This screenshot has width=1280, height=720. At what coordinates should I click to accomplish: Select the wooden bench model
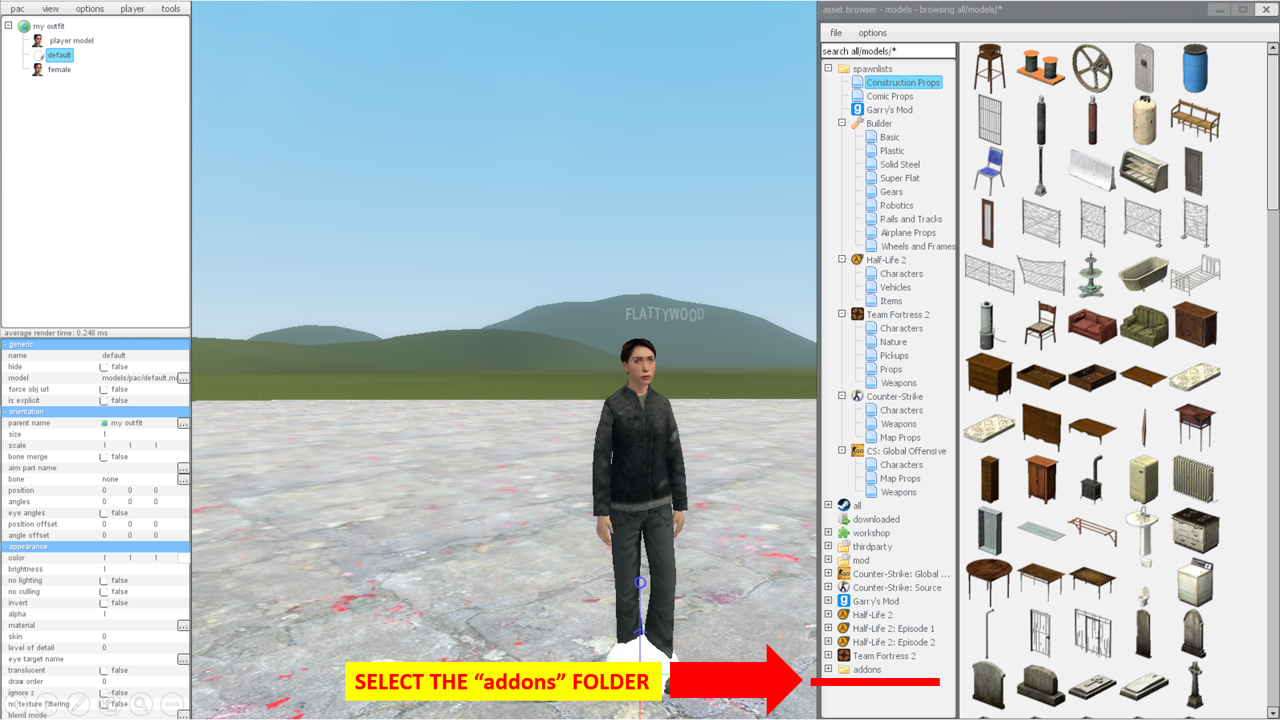tap(1194, 120)
